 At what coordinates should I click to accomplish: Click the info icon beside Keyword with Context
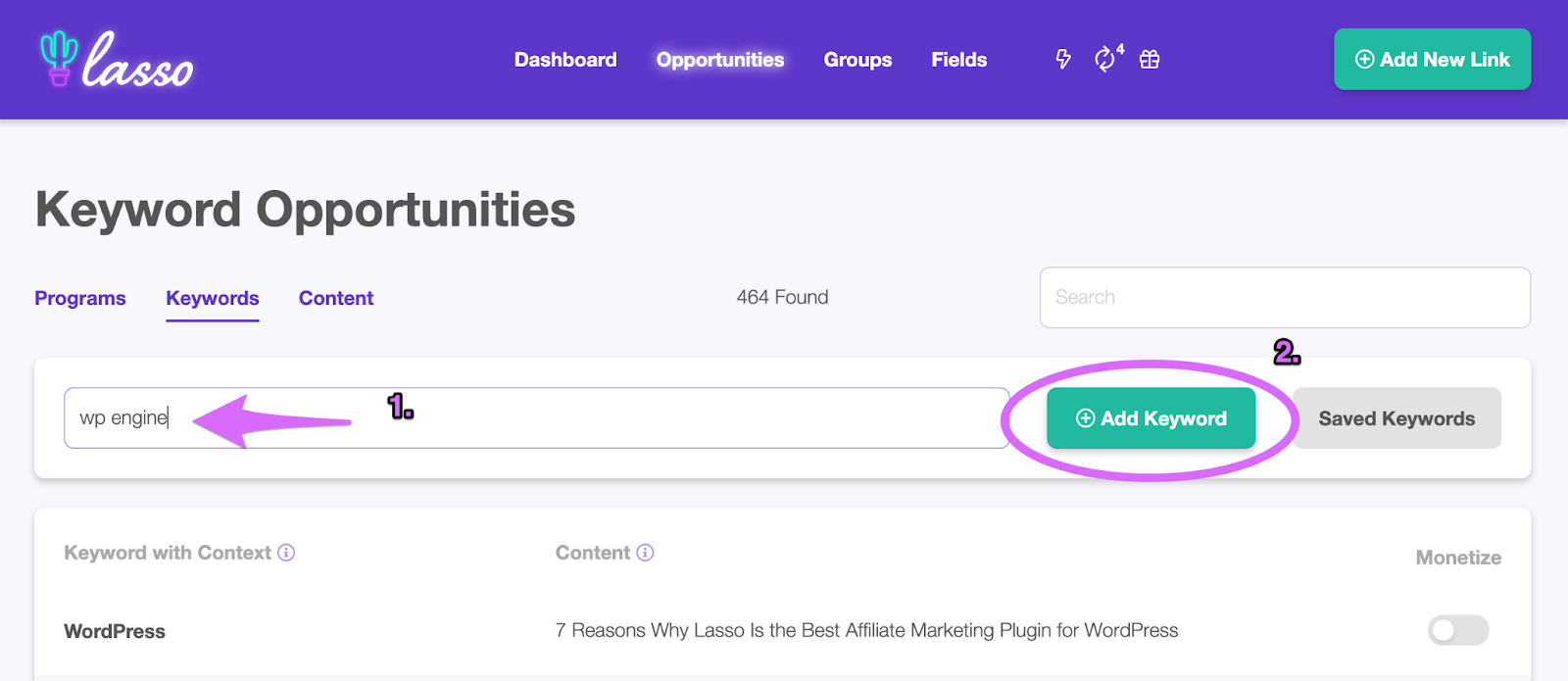coord(286,553)
